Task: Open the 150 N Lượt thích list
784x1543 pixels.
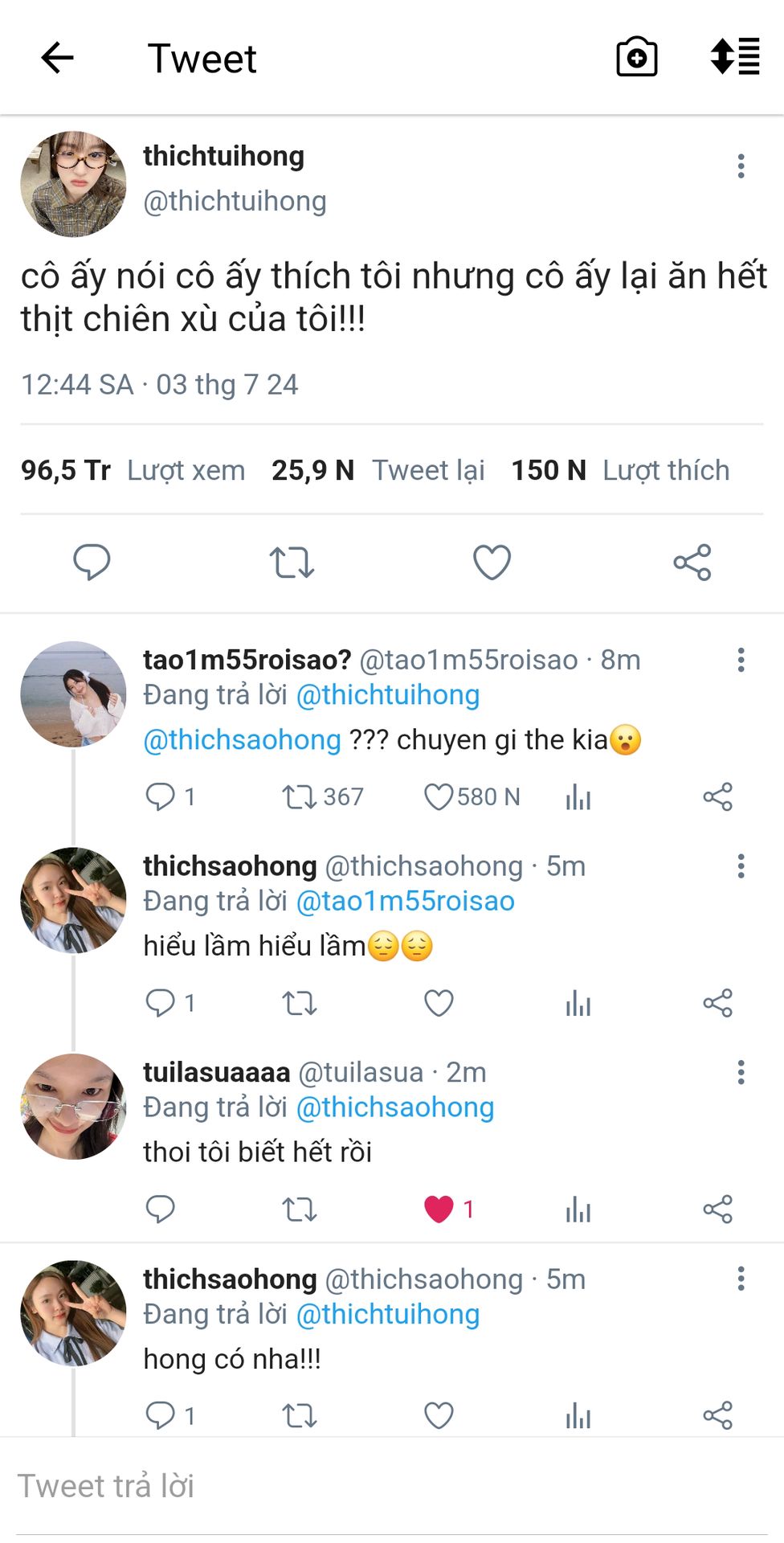Action: pyautogui.click(x=620, y=470)
